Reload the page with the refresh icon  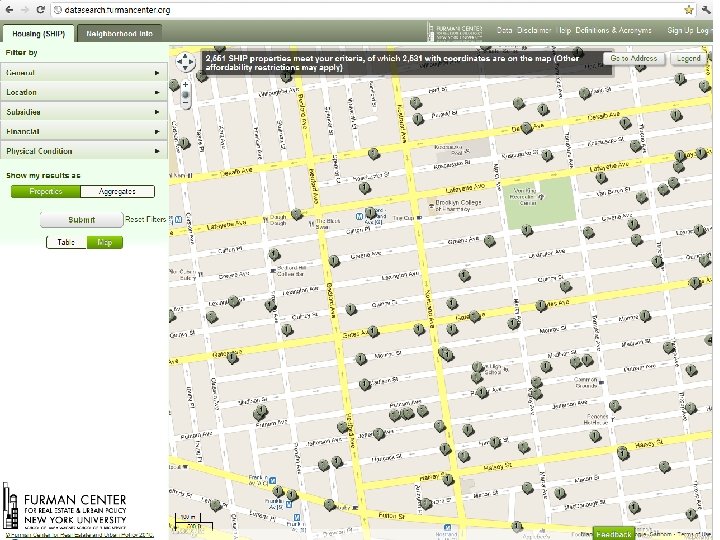click(x=40, y=10)
